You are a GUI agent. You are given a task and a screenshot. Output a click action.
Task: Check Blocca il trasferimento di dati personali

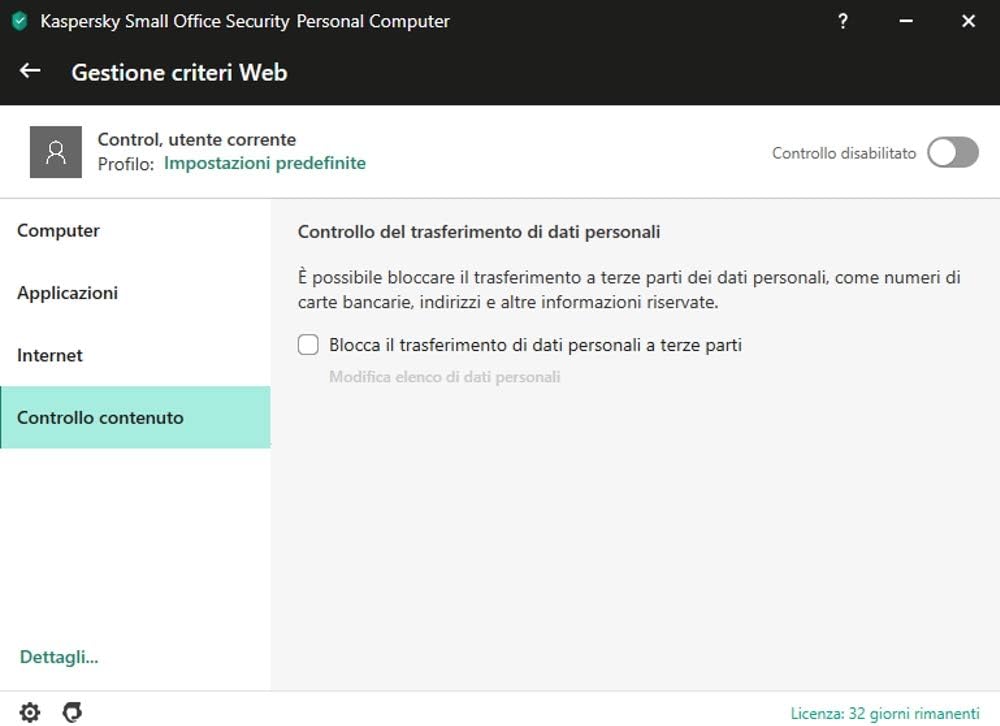coord(308,345)
